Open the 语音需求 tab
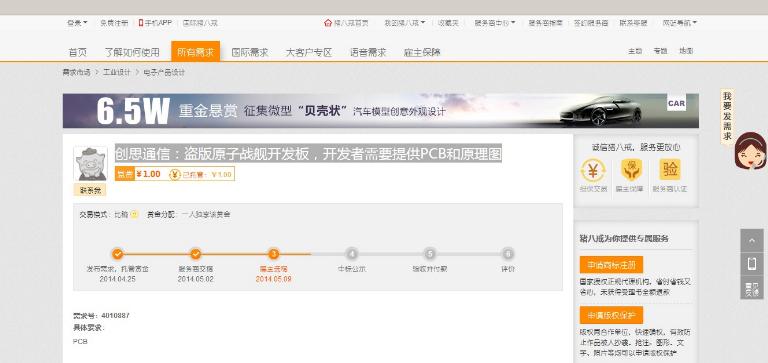Image resolution: width=768 pixels, height=363 pixels. coord(368,52)
